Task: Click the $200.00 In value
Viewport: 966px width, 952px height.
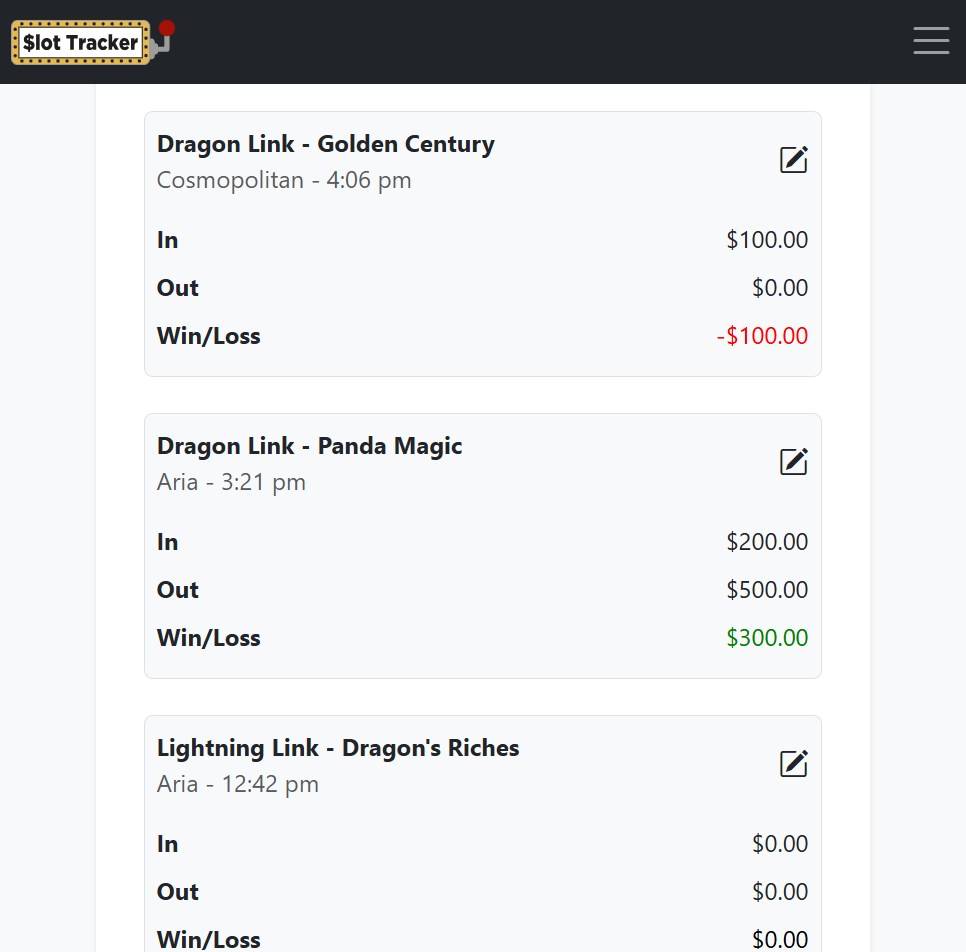Action: click(767, 542)
